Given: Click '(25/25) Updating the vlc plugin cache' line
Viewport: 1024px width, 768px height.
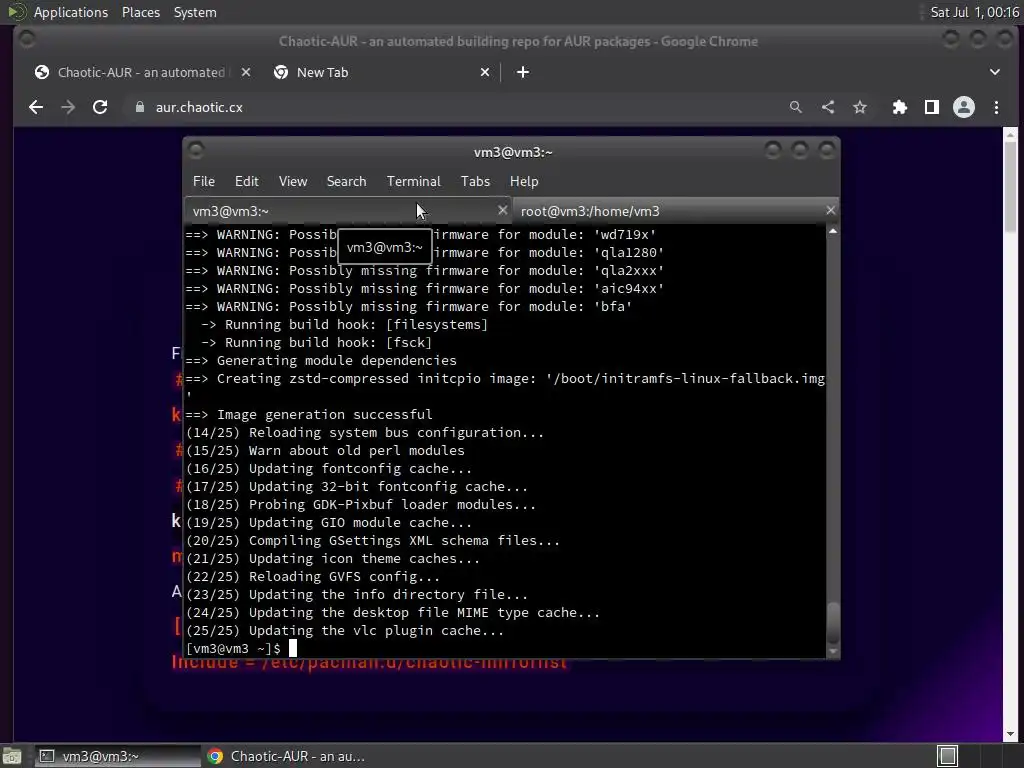Looking at the screenshot, I should click(x=345, y=631).
